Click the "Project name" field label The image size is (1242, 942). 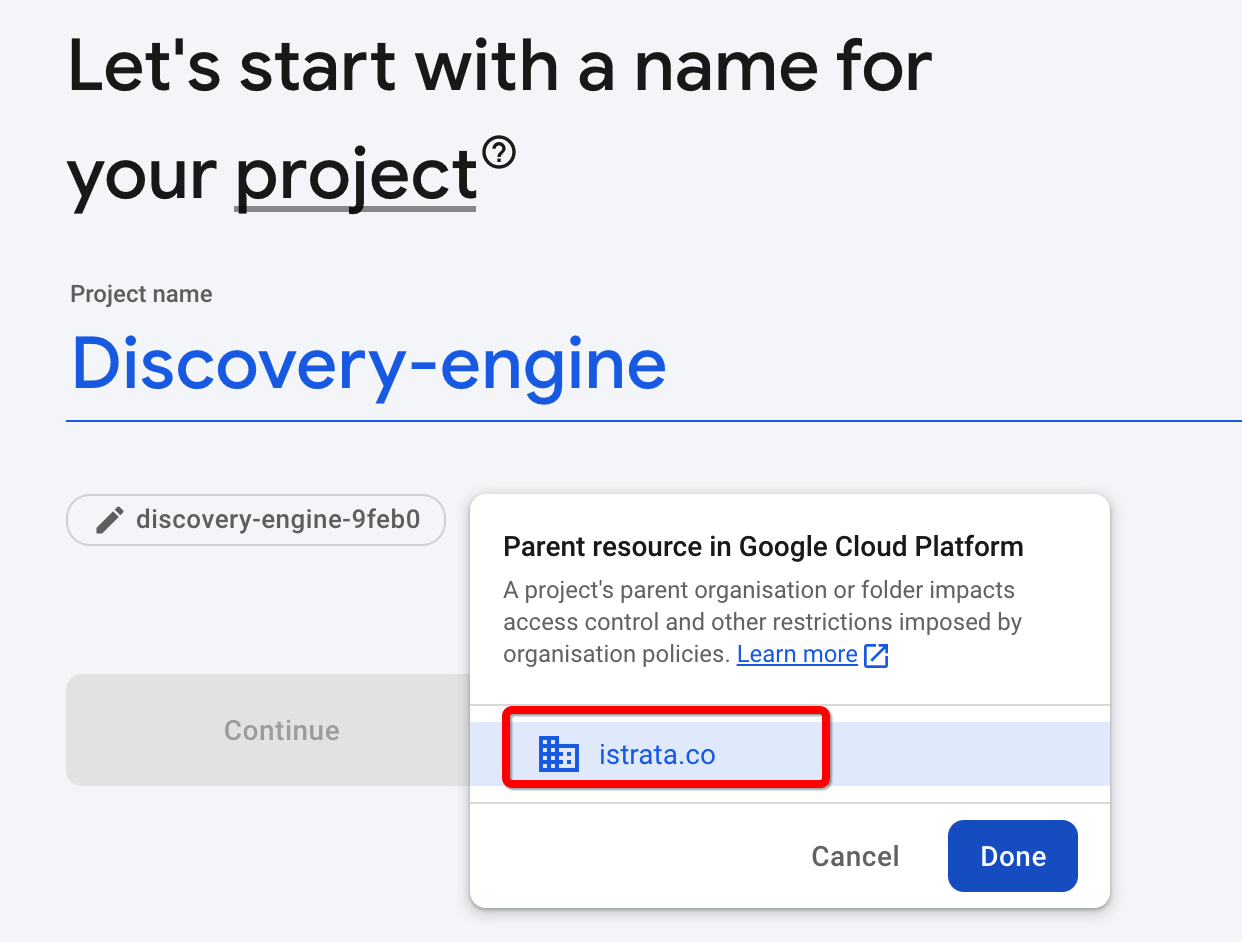pyautogui.click(x=141, y=294)
